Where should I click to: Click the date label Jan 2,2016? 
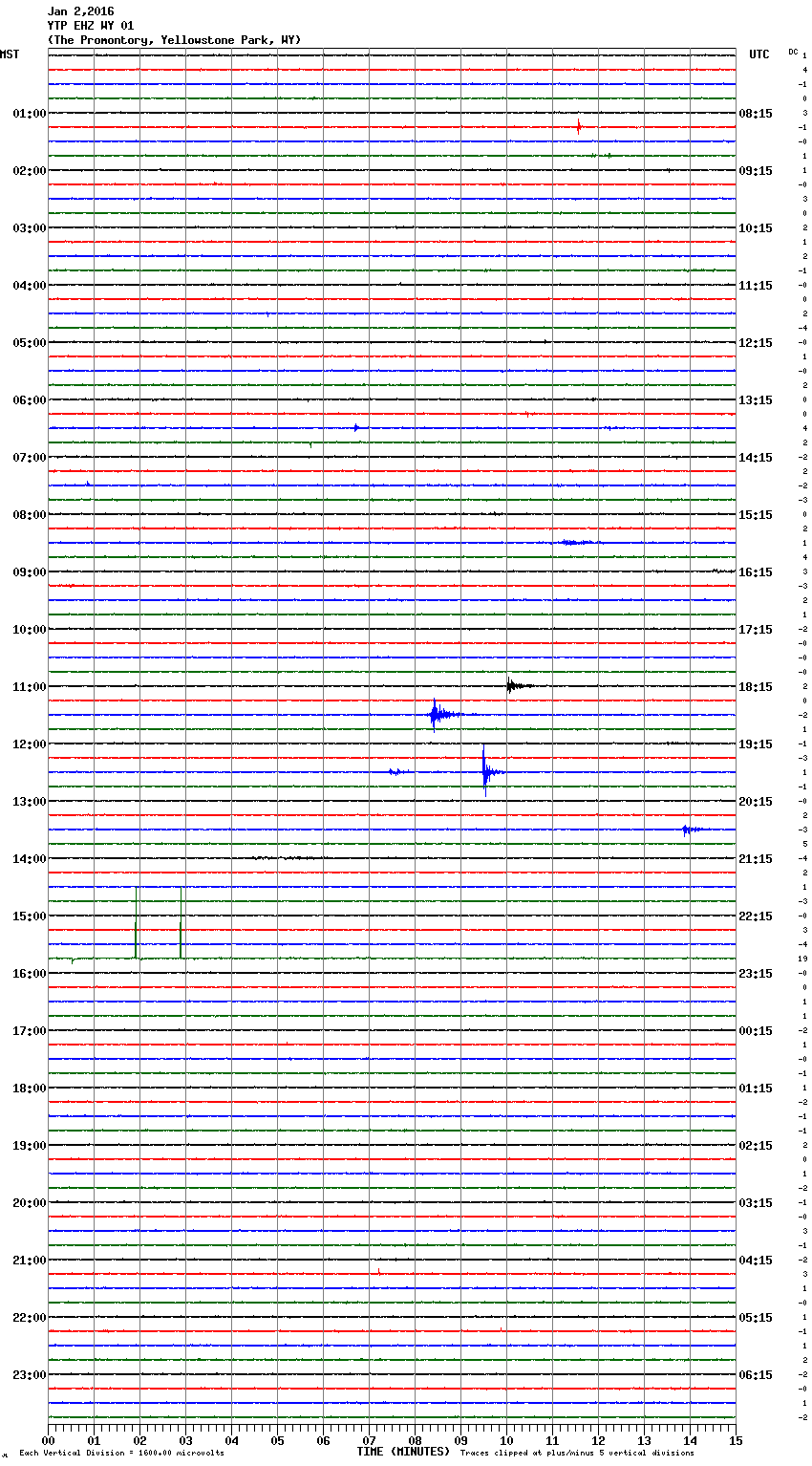tap(80, 11)
